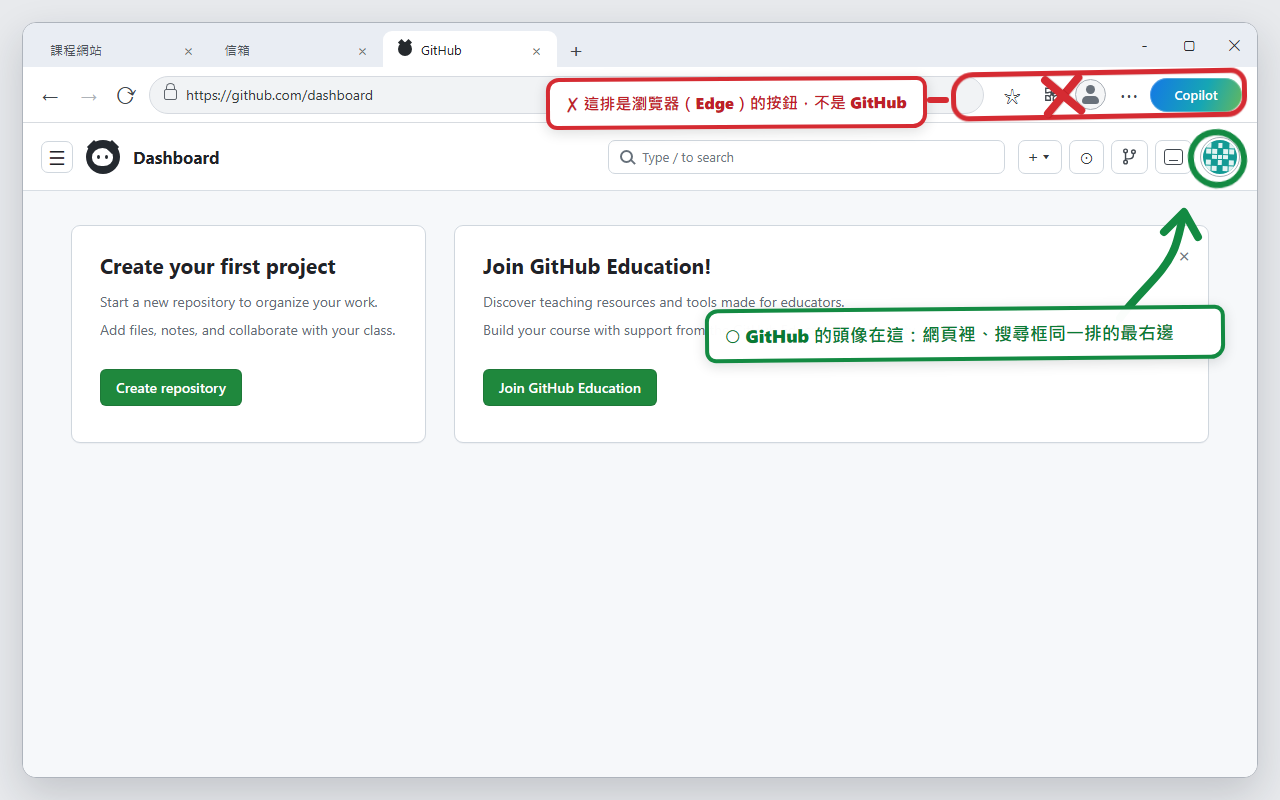
Task: Switch to the 信箱 tab
Action: coord(294,50)
